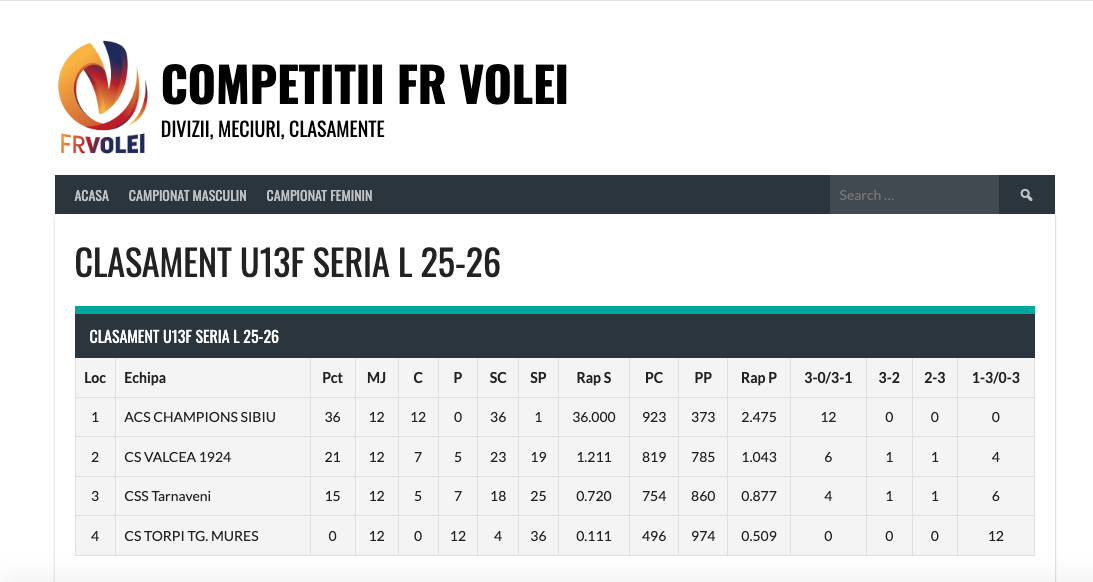
Task: Sort by the Pct column header
Action: [332, 378]
